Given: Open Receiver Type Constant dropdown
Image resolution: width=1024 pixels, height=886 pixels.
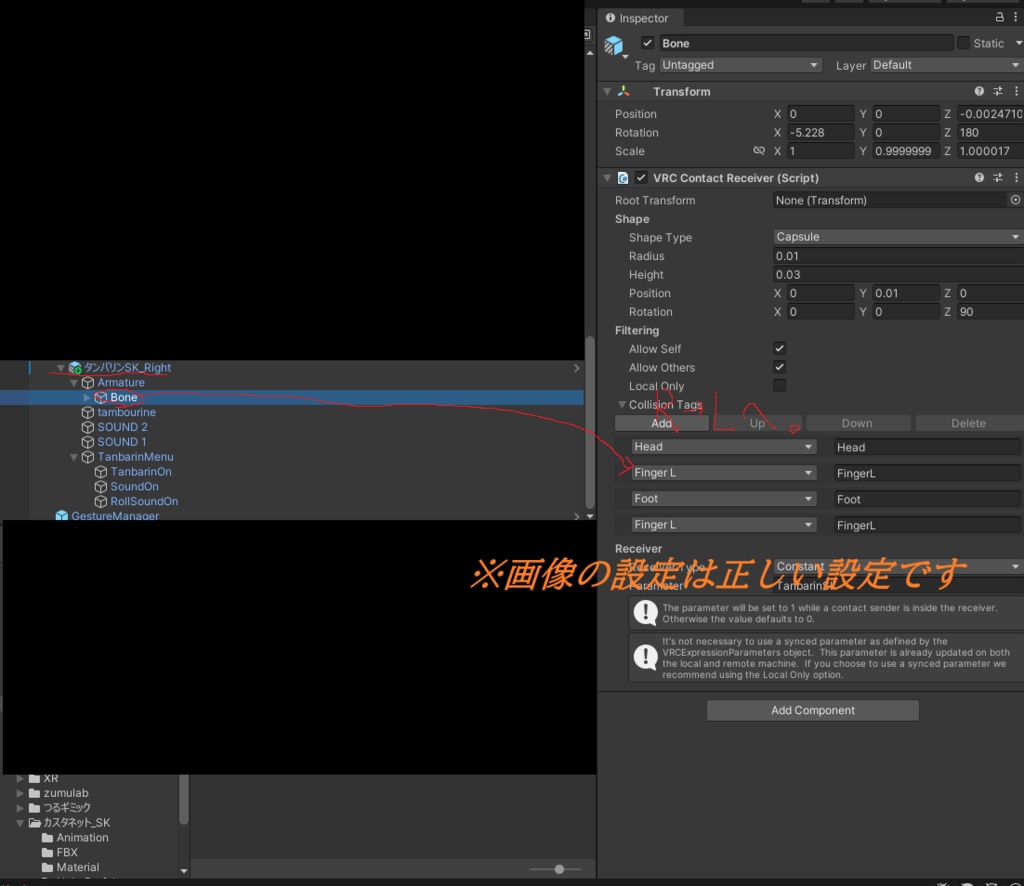Looking at the screenshot, I should pyautogui.click(x=898, y=566).
